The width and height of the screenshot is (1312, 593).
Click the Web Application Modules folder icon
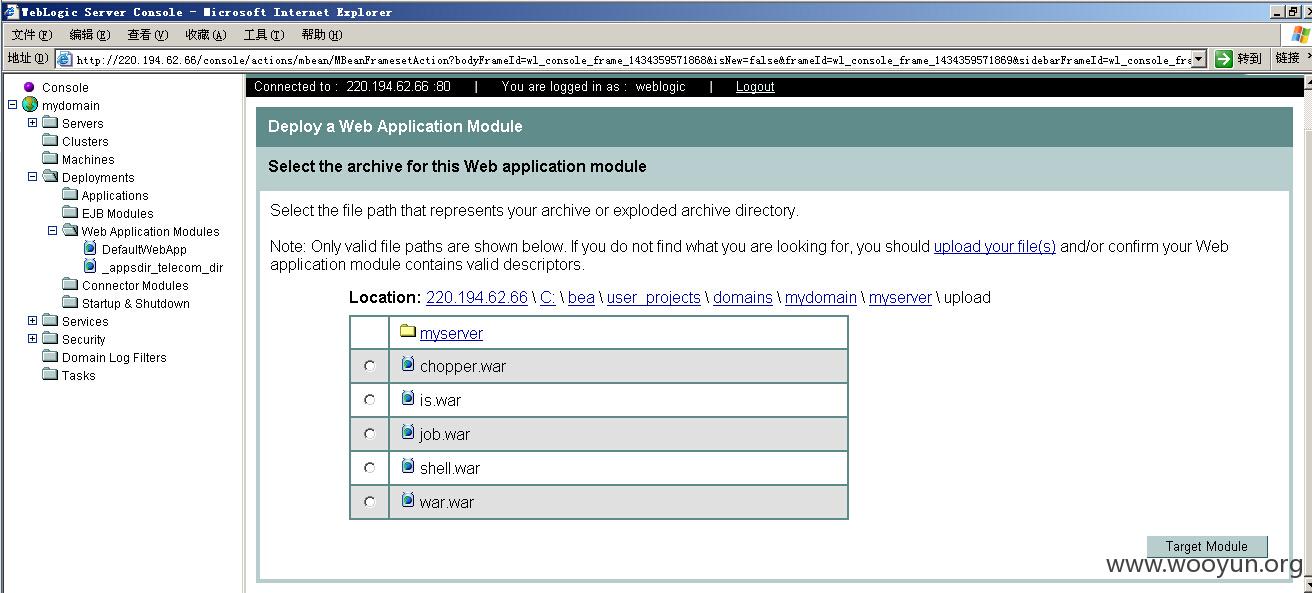coord(70,231)
